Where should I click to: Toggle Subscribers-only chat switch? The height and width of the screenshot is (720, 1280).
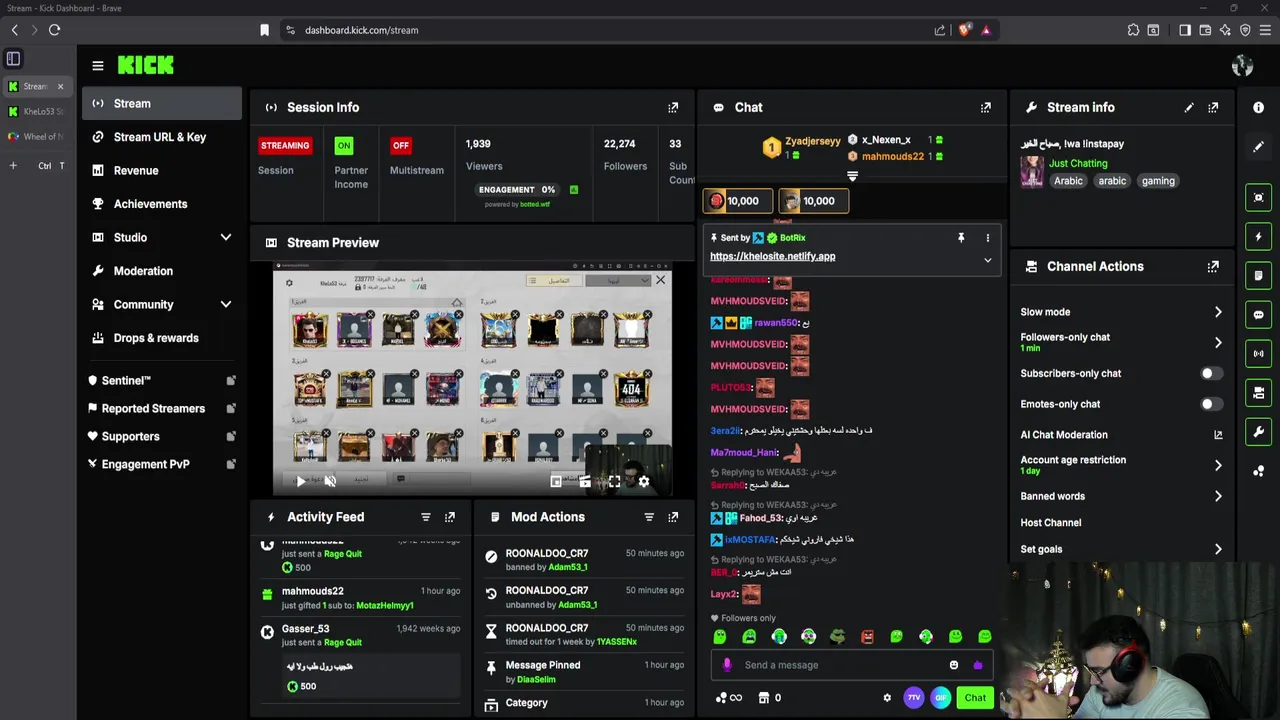click(x=1211, y=374)
